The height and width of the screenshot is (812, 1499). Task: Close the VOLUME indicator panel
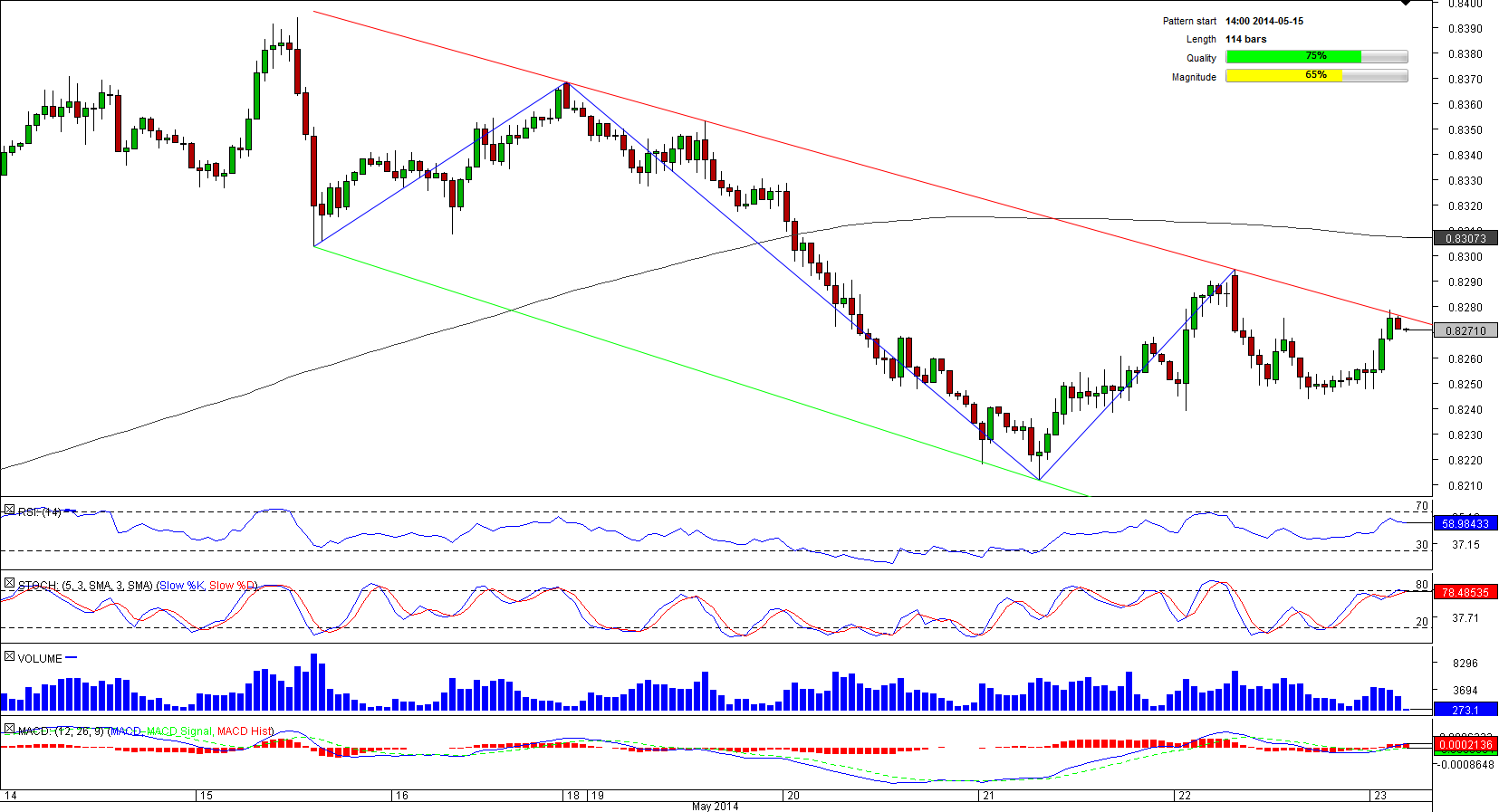pyautogui.click(x=9, y=657)
